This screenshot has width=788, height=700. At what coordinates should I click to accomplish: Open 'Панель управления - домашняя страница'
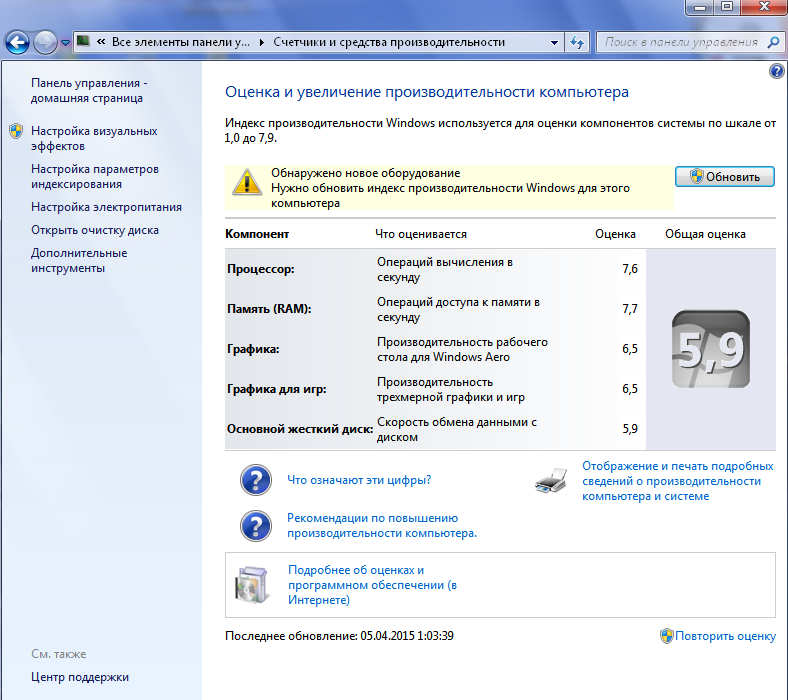click(x=89, y=90)
